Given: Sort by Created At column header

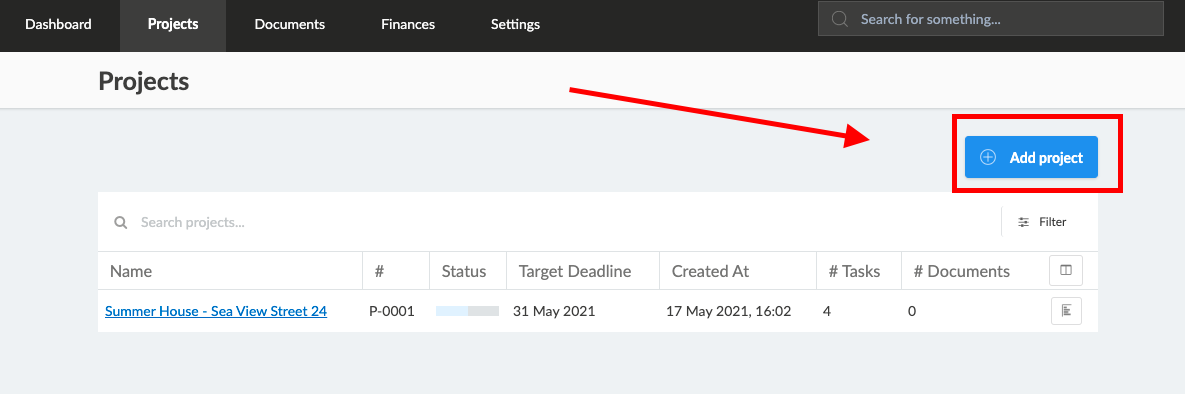Looking at the screenshot, I should point(710,271).
